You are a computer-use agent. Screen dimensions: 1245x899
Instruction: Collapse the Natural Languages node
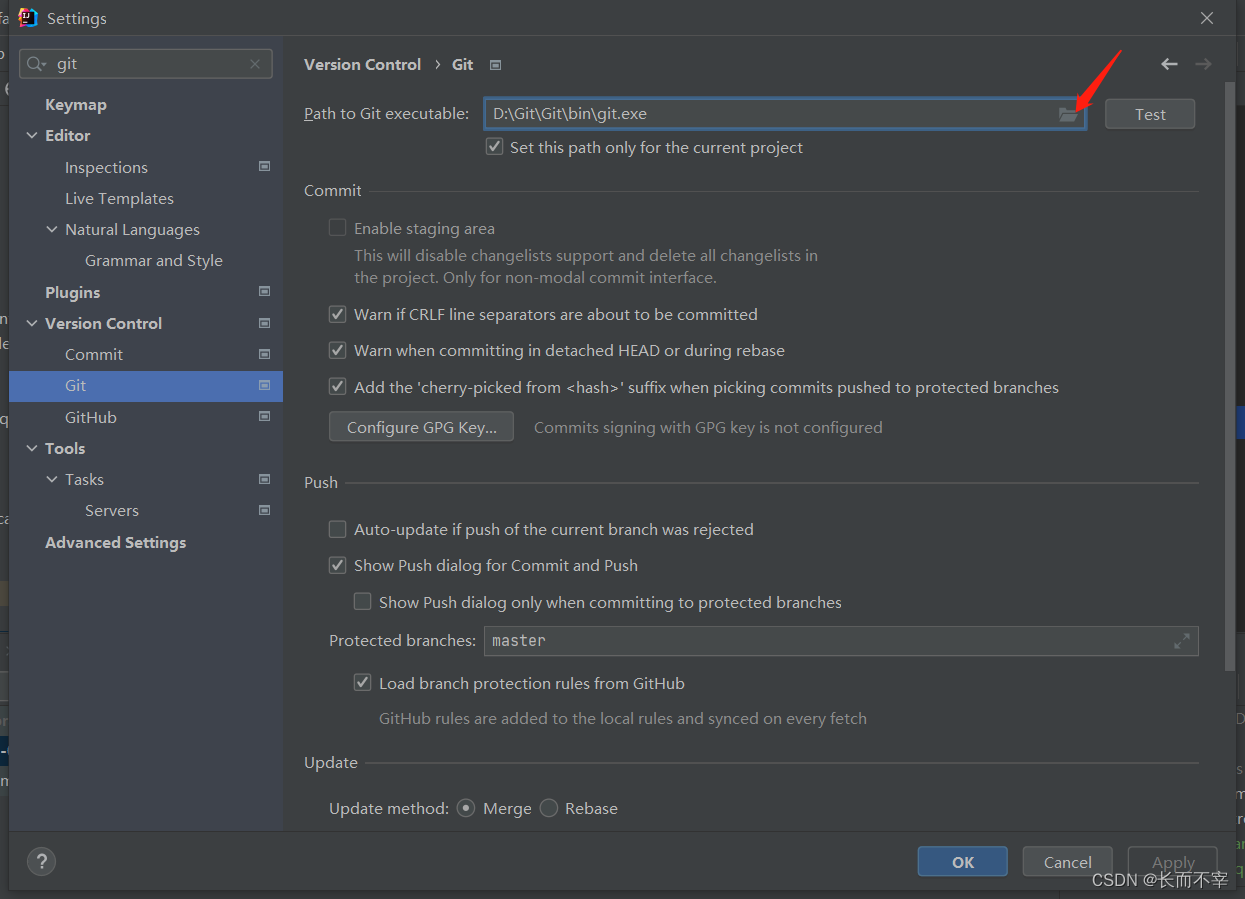pyautogui.click(x=52, y=229)
